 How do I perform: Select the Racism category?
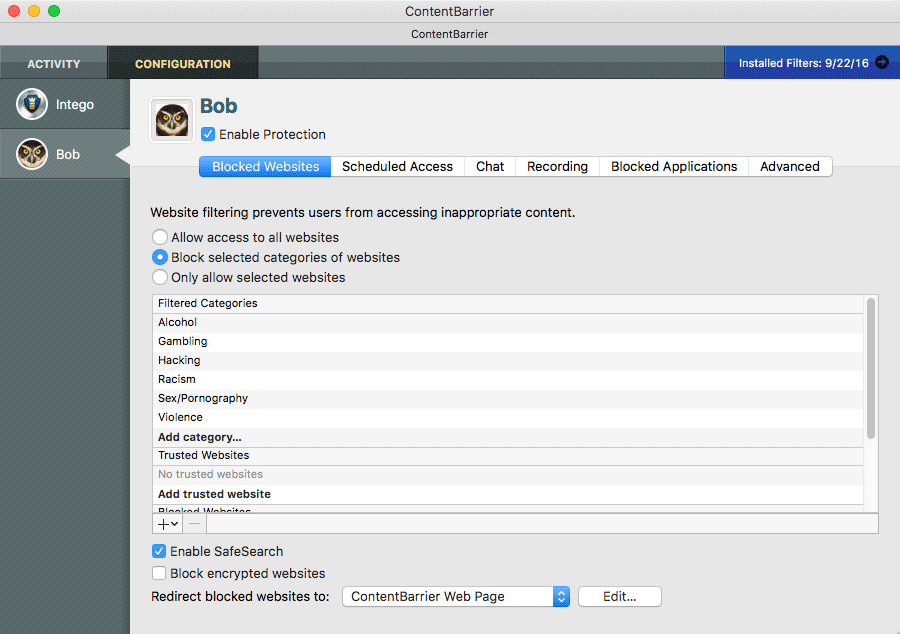[508, 379]
